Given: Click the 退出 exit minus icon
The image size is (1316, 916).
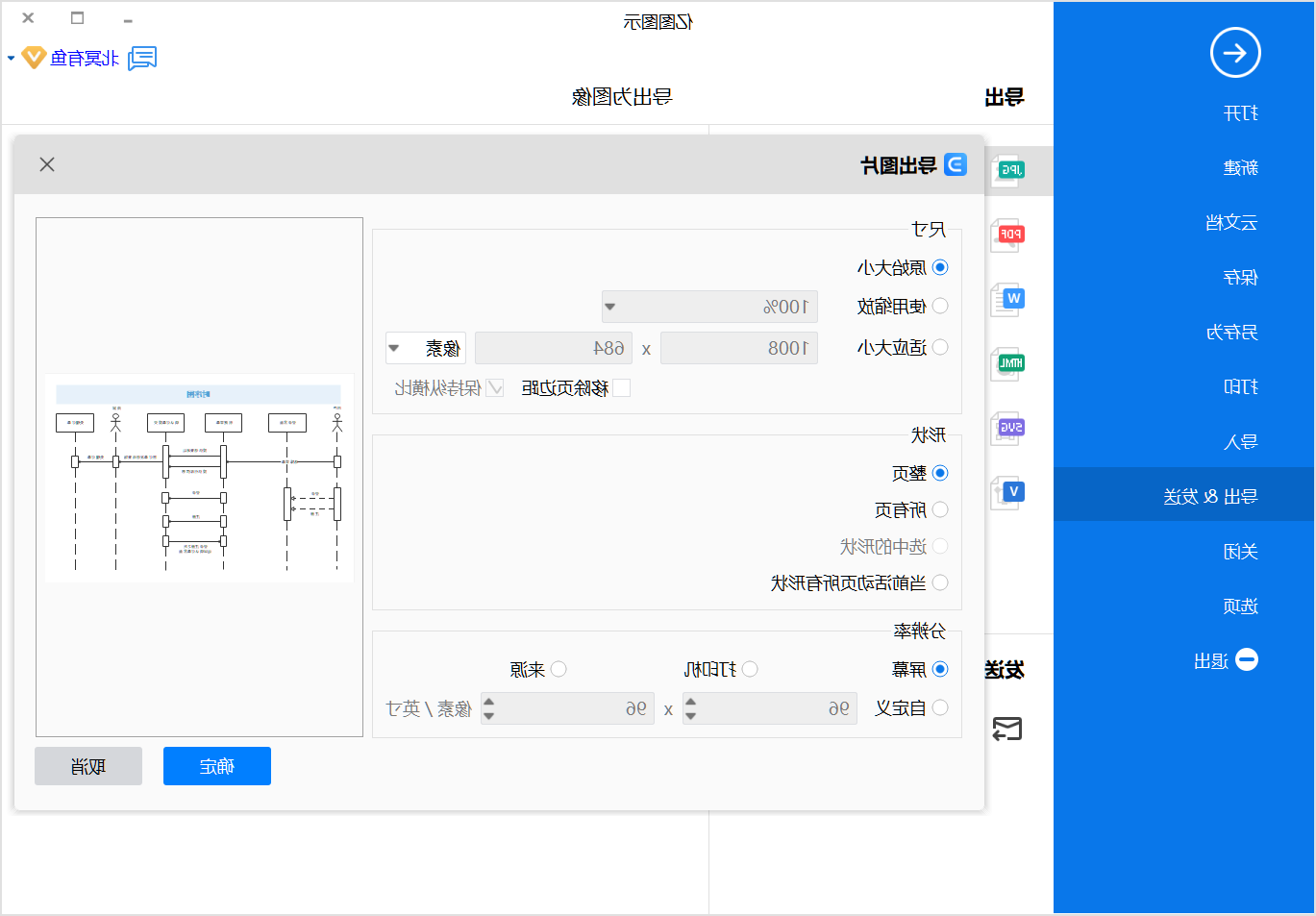Looking at the screenshot, I should [x=1247, y=659].
